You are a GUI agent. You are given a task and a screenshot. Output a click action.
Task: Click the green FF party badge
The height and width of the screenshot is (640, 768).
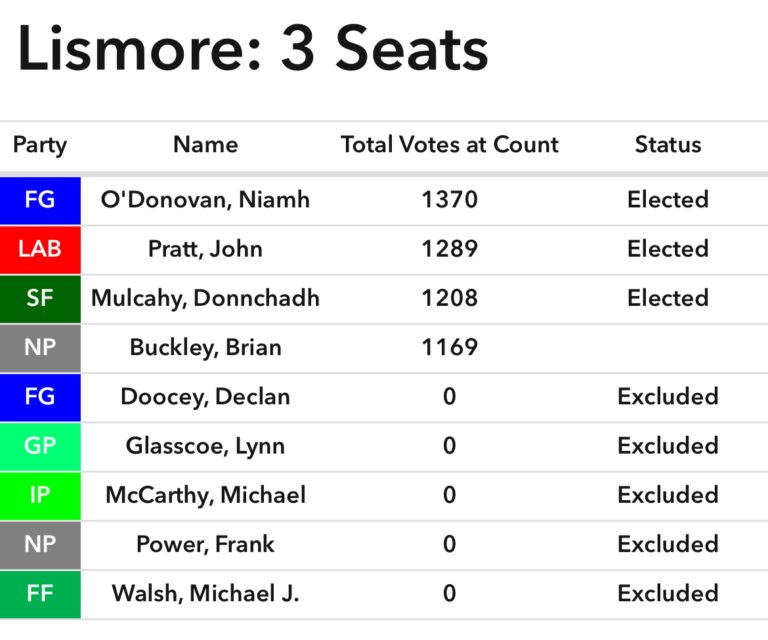[40, 593]
